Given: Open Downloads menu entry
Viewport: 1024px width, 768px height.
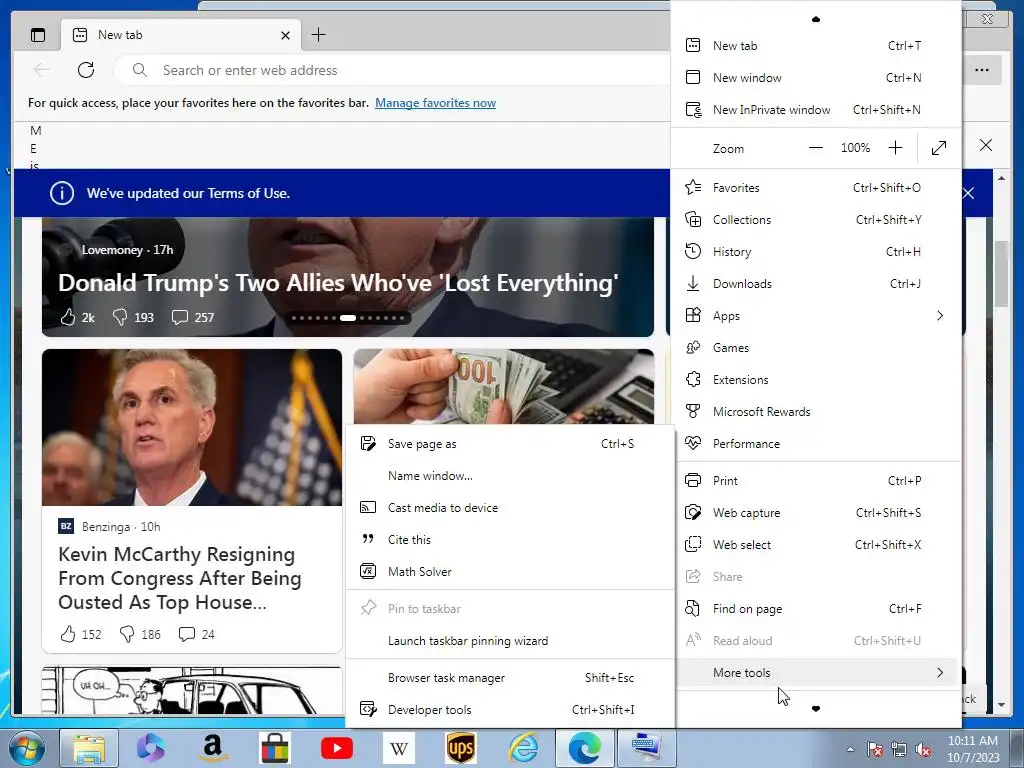Looking at the screenshot, I should 816,283.
